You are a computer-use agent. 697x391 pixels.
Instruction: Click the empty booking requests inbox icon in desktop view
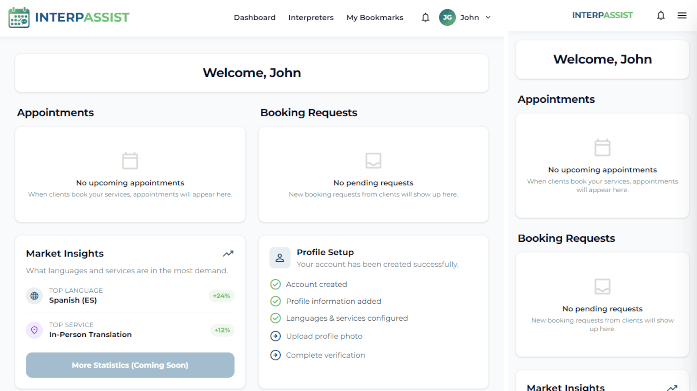click(x=373, y=160)
